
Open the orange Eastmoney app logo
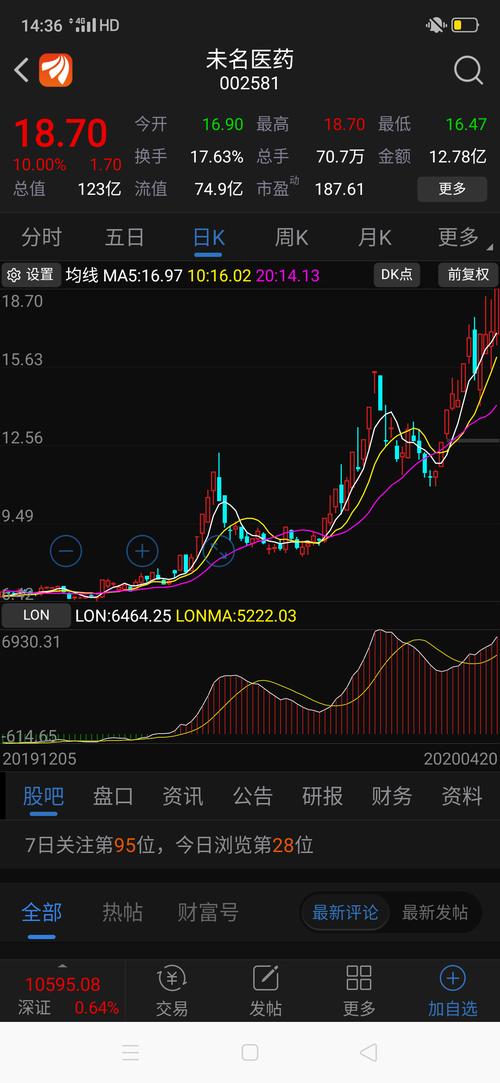(x=55, y=70)
